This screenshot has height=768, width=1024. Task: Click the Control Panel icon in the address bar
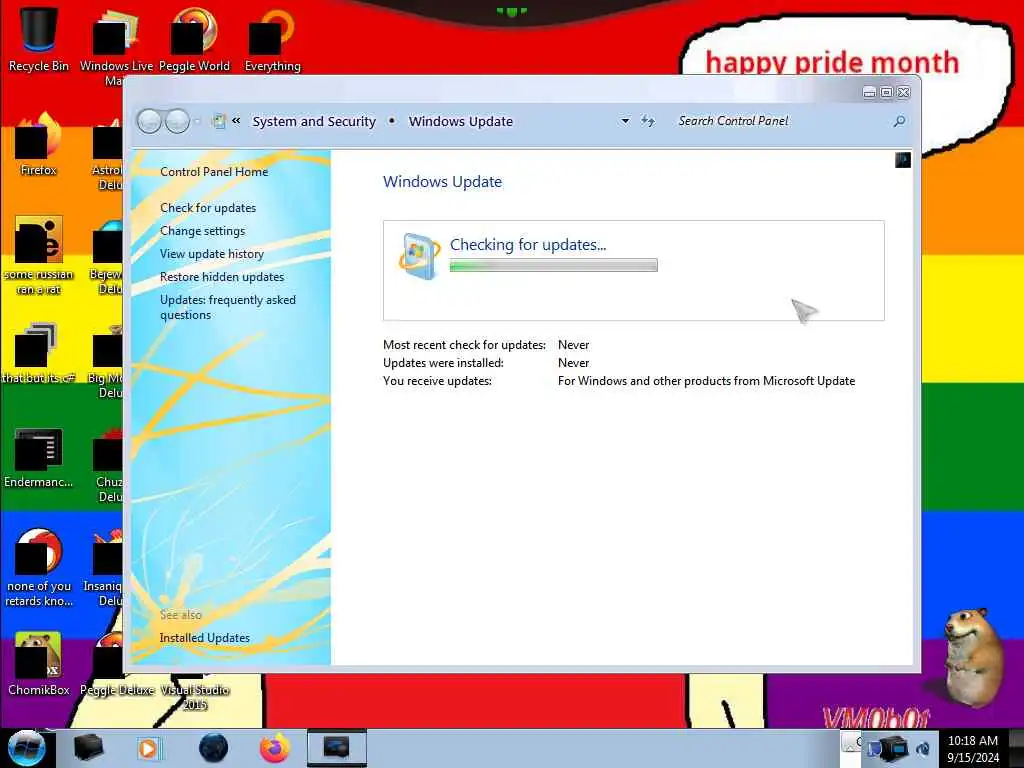click(219, 121)
